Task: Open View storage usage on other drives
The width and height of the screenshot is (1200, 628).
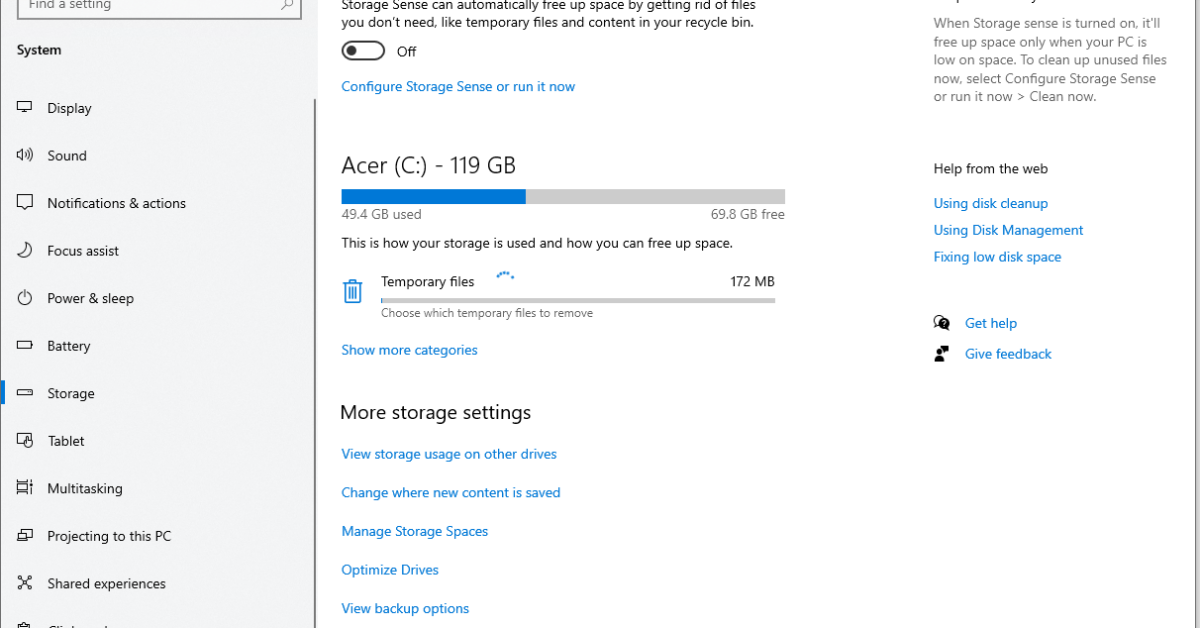Action: click(x=449, y=454)
